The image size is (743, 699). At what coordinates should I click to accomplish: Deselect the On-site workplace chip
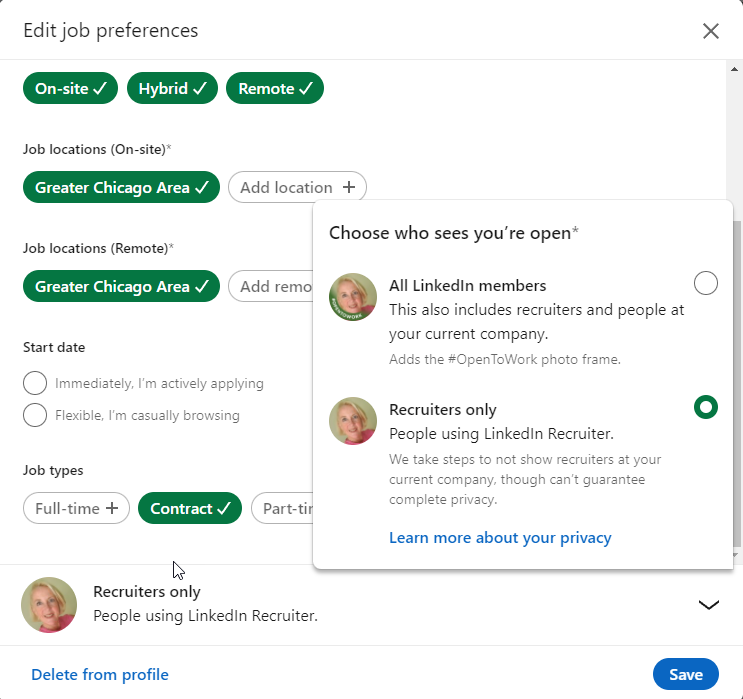[70, 88]
